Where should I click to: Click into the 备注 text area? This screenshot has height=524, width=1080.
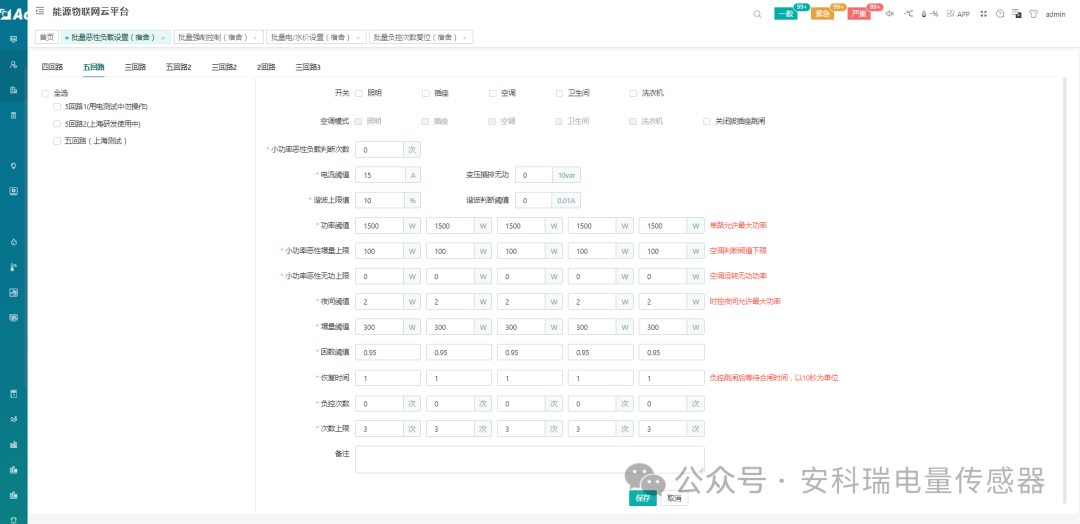tap(530, 459)
